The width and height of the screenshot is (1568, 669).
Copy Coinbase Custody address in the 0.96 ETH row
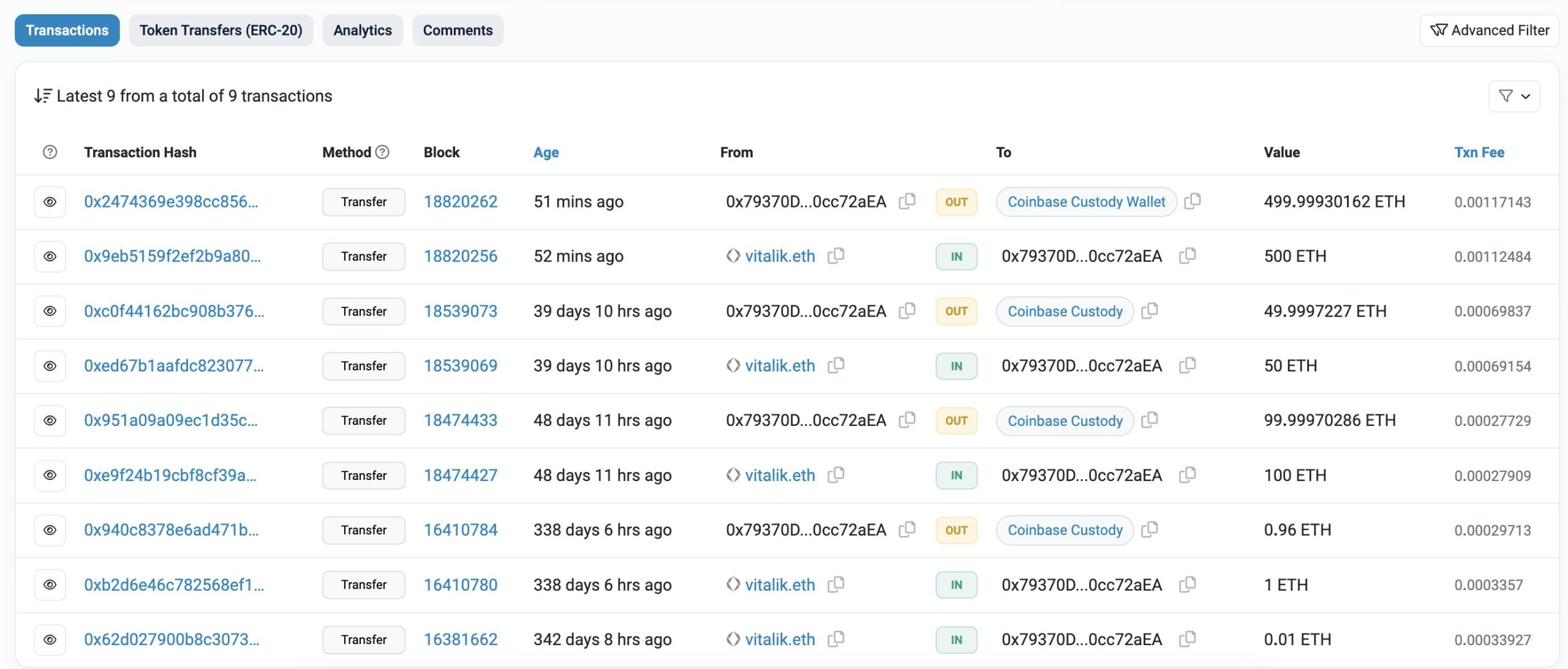pos(1150,529)
